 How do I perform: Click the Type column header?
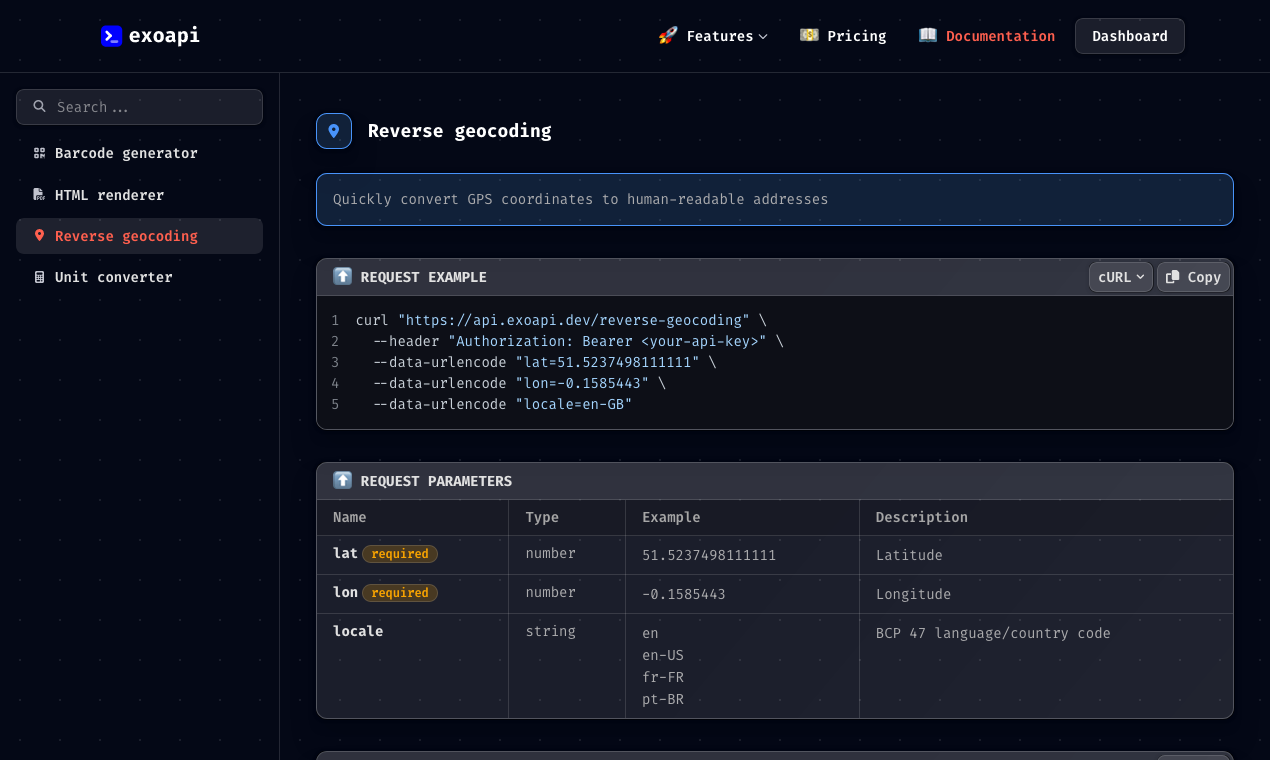542,517
